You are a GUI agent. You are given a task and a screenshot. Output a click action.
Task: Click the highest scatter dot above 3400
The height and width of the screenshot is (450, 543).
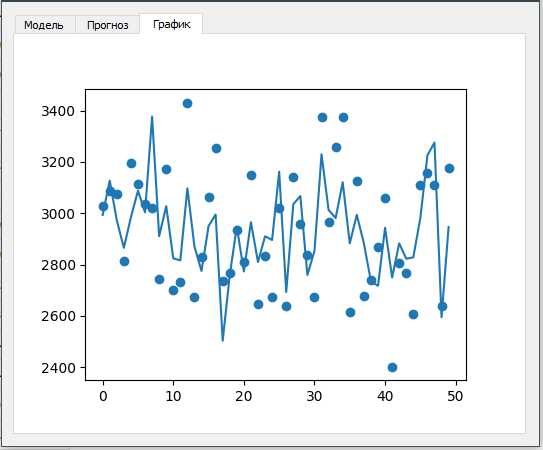click(187, 103)
